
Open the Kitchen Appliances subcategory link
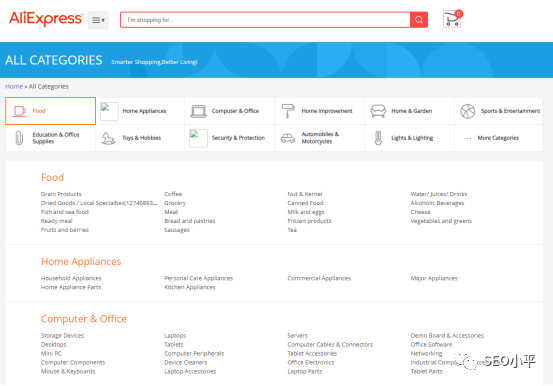click(x=190, y=287)
